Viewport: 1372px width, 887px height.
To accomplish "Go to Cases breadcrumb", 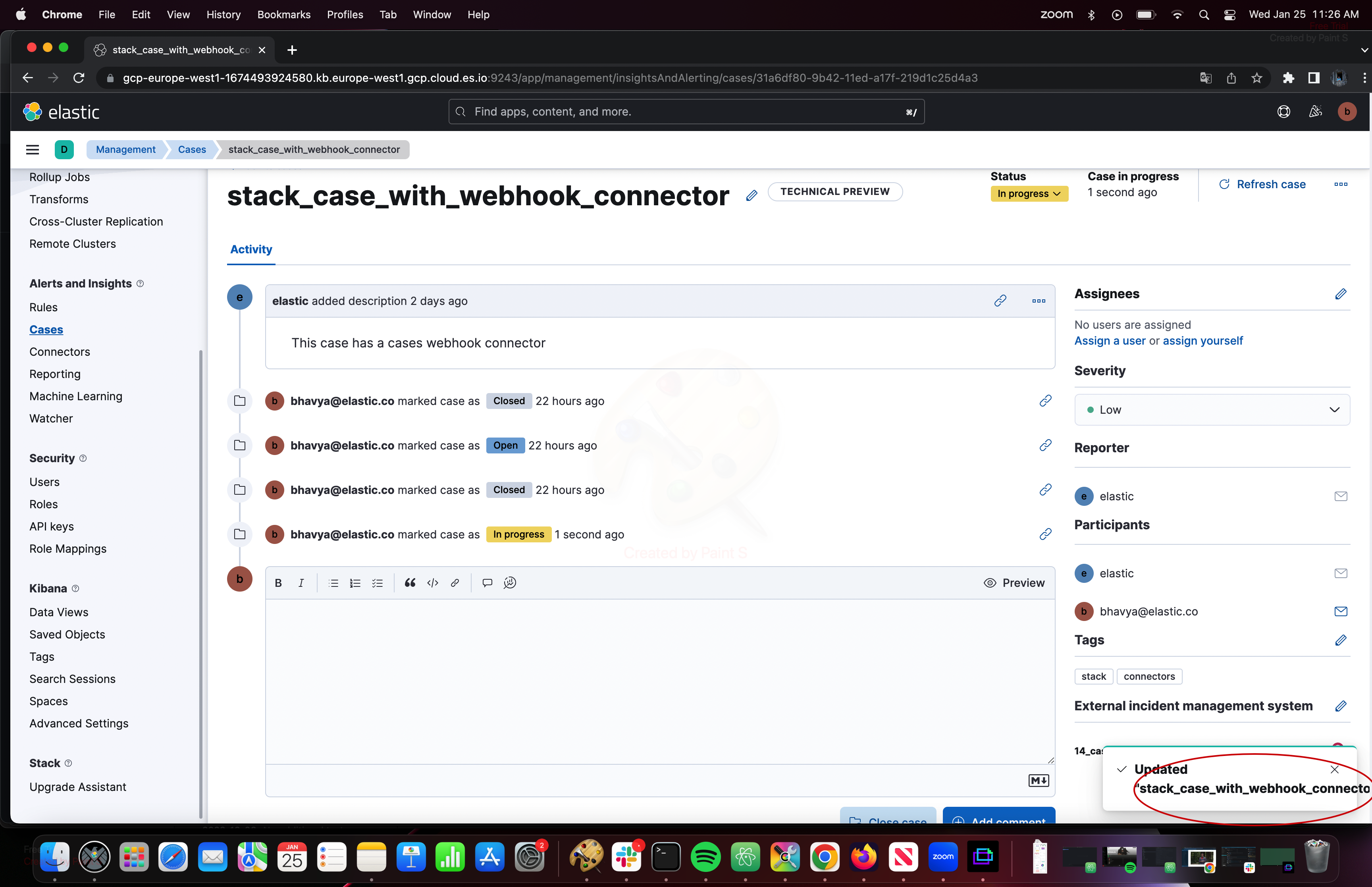I will 192,150.
